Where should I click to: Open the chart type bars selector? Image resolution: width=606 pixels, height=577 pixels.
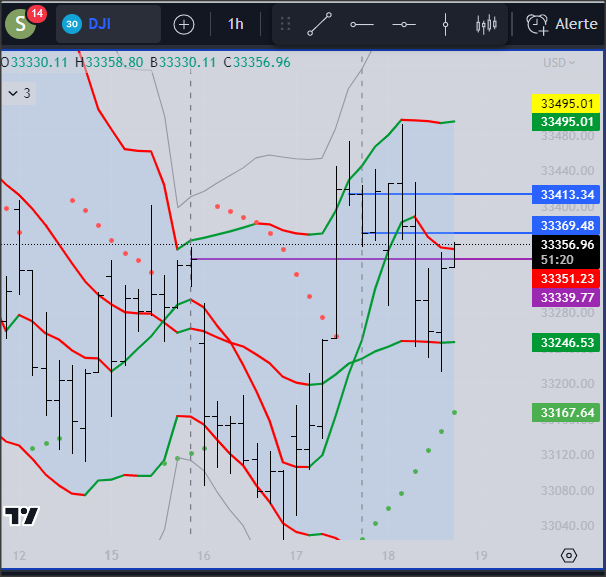(486, 24)
